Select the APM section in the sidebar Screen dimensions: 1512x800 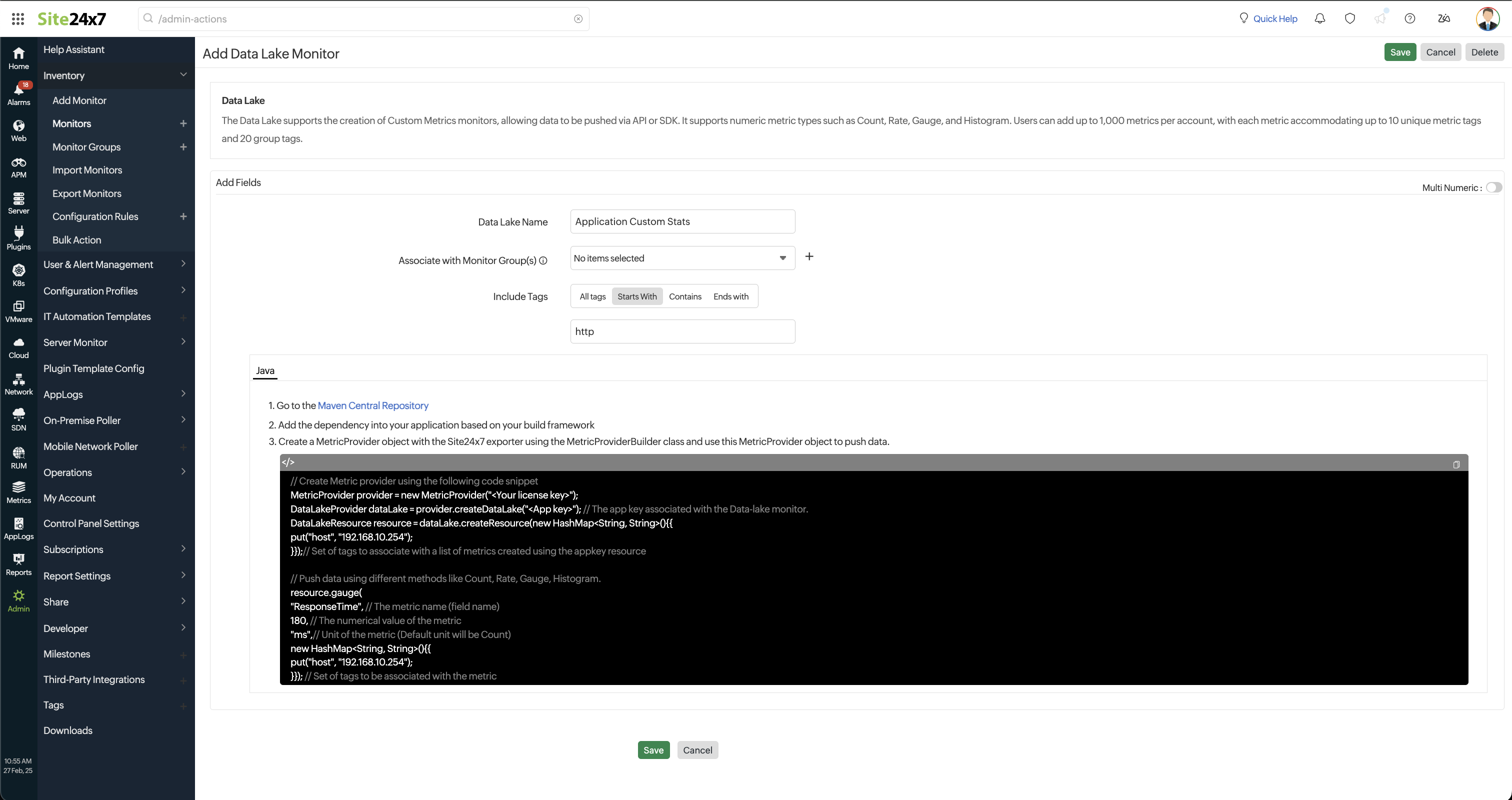coord(18,166)
